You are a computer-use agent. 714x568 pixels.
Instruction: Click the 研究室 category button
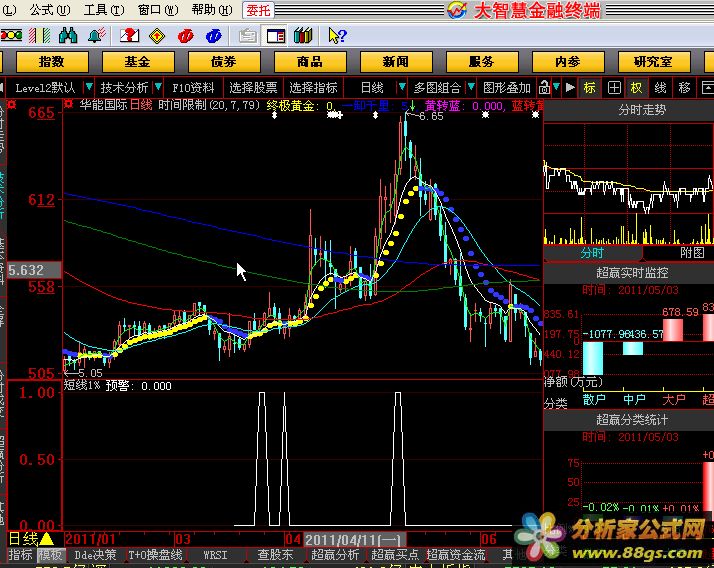654,61
